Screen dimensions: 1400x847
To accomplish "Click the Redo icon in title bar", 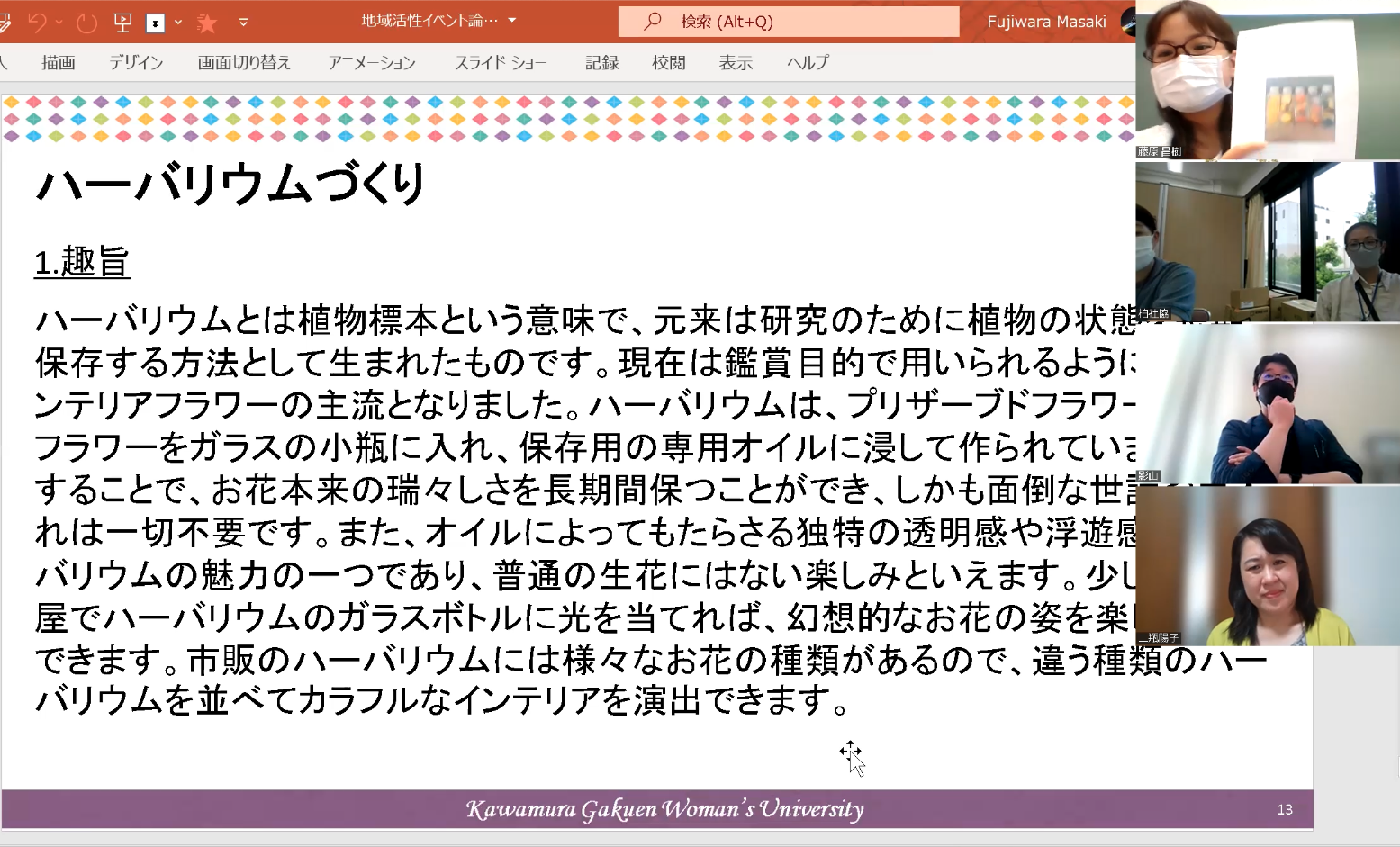I will 86,22.
